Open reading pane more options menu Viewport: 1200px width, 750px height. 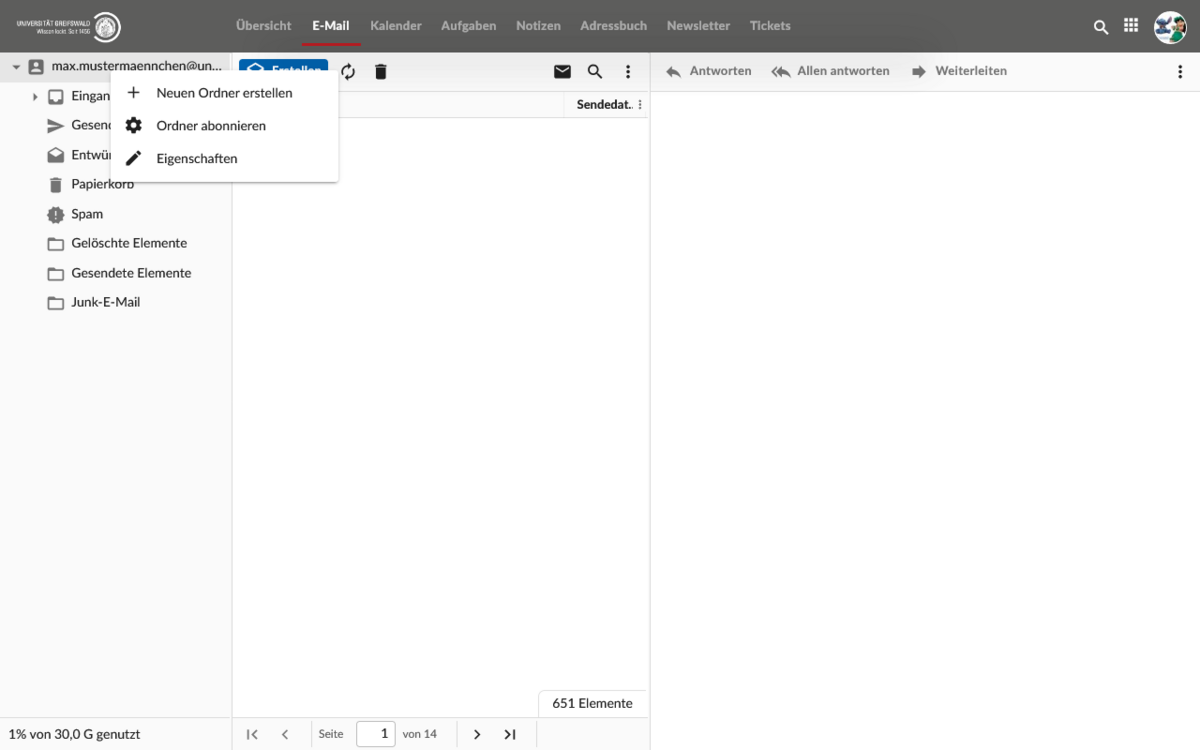tap(1180, 72)
